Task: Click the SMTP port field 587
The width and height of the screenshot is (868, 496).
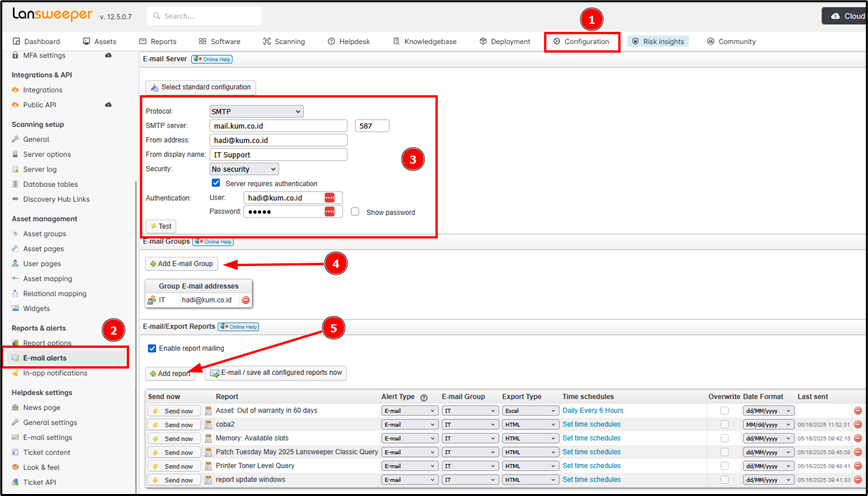Action: 372,126
